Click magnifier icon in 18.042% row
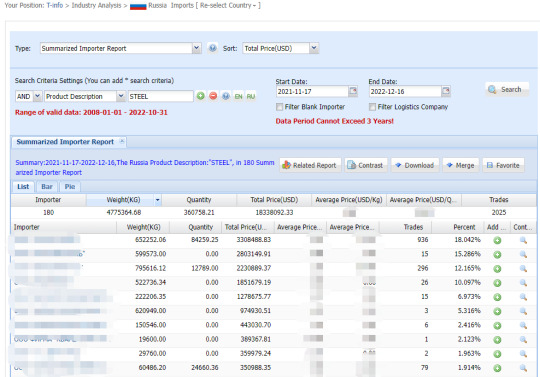 click(523, 240)
